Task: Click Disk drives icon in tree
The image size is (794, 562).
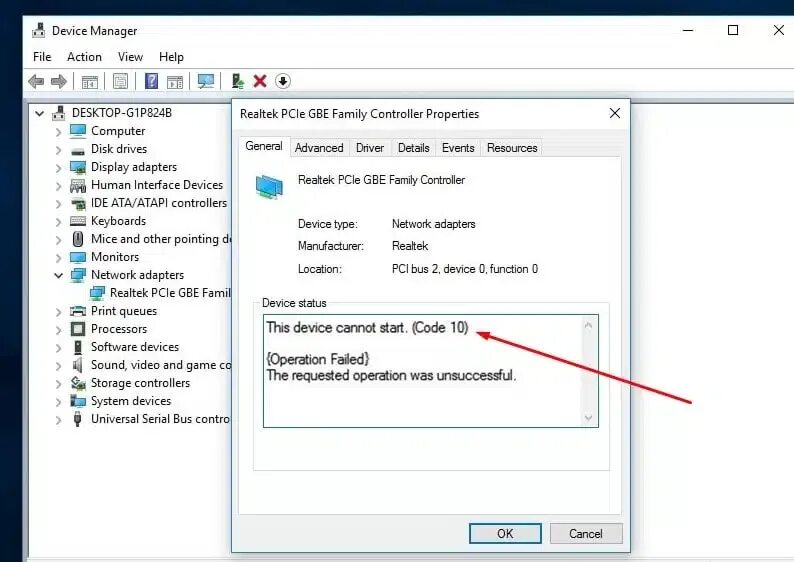Action: [x=78, y=150]
